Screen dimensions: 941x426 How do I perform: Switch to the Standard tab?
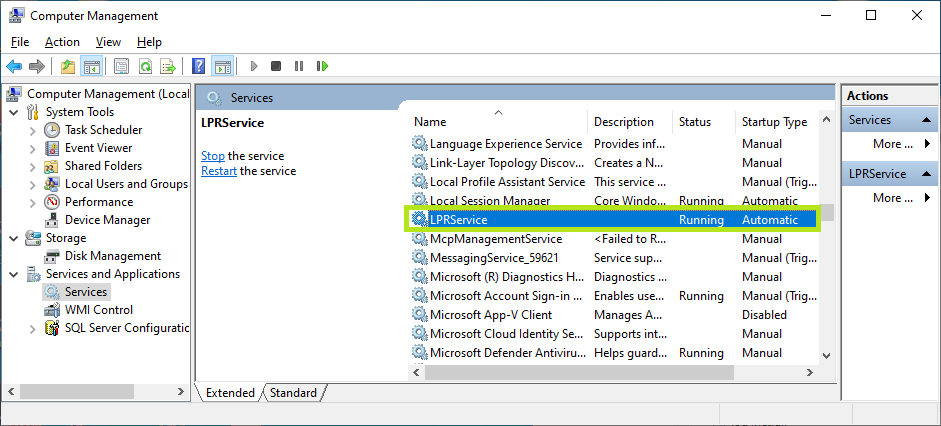click(x=293, y=393)
